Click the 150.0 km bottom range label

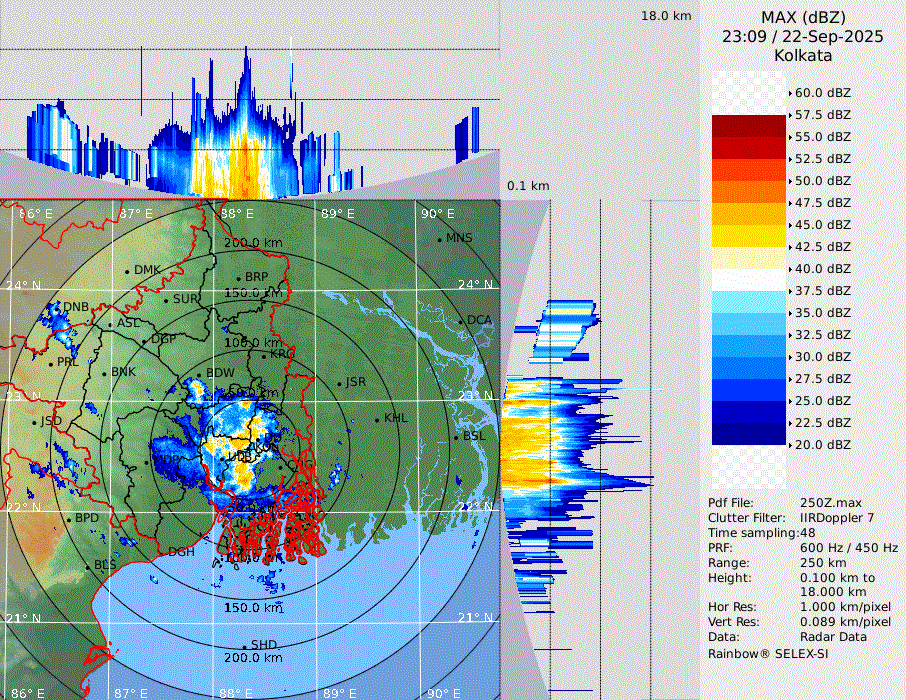coord(253,607)
